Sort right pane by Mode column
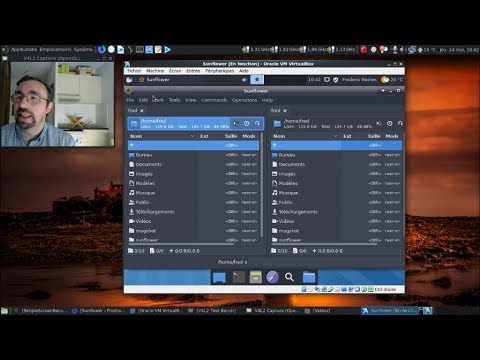480x360 pixels. 392,136
